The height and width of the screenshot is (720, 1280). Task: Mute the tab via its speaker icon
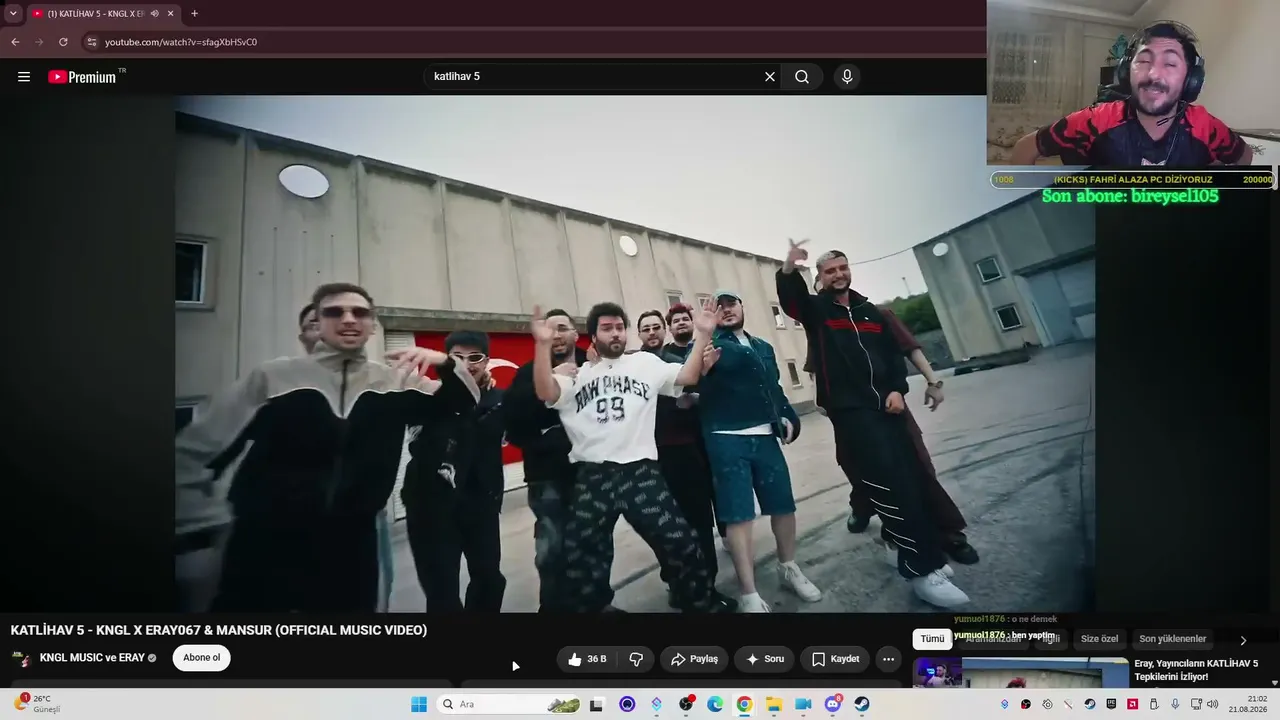[155, 13]
